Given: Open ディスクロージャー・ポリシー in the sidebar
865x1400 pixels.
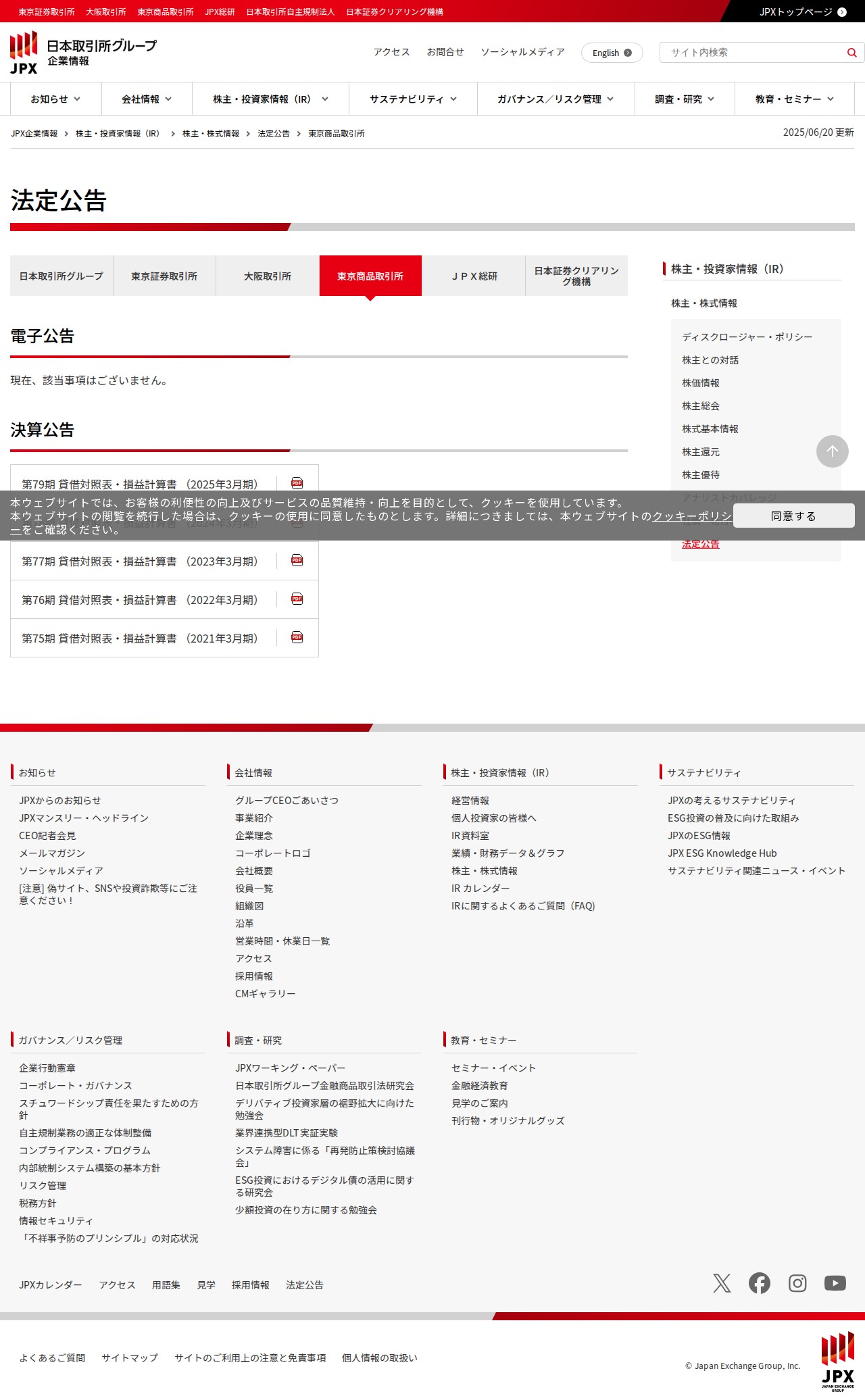Looking at the screenshot, I should (747, 337).
